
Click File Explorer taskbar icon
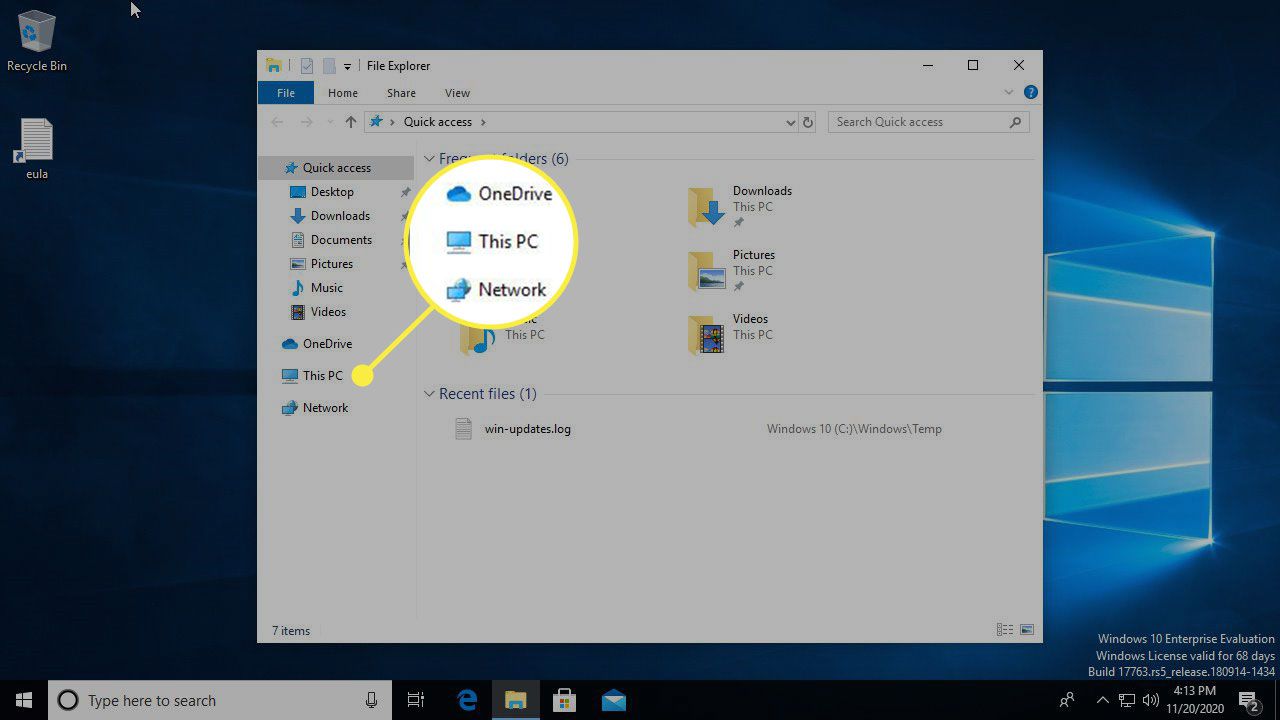pyautogui.click(x=515, y=700)
